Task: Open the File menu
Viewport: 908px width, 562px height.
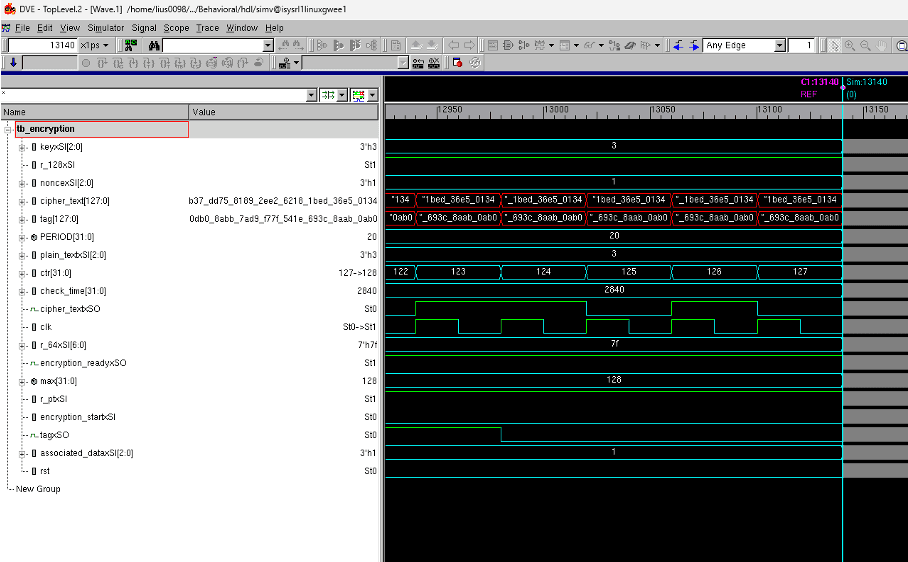Action: click(23, 28)
